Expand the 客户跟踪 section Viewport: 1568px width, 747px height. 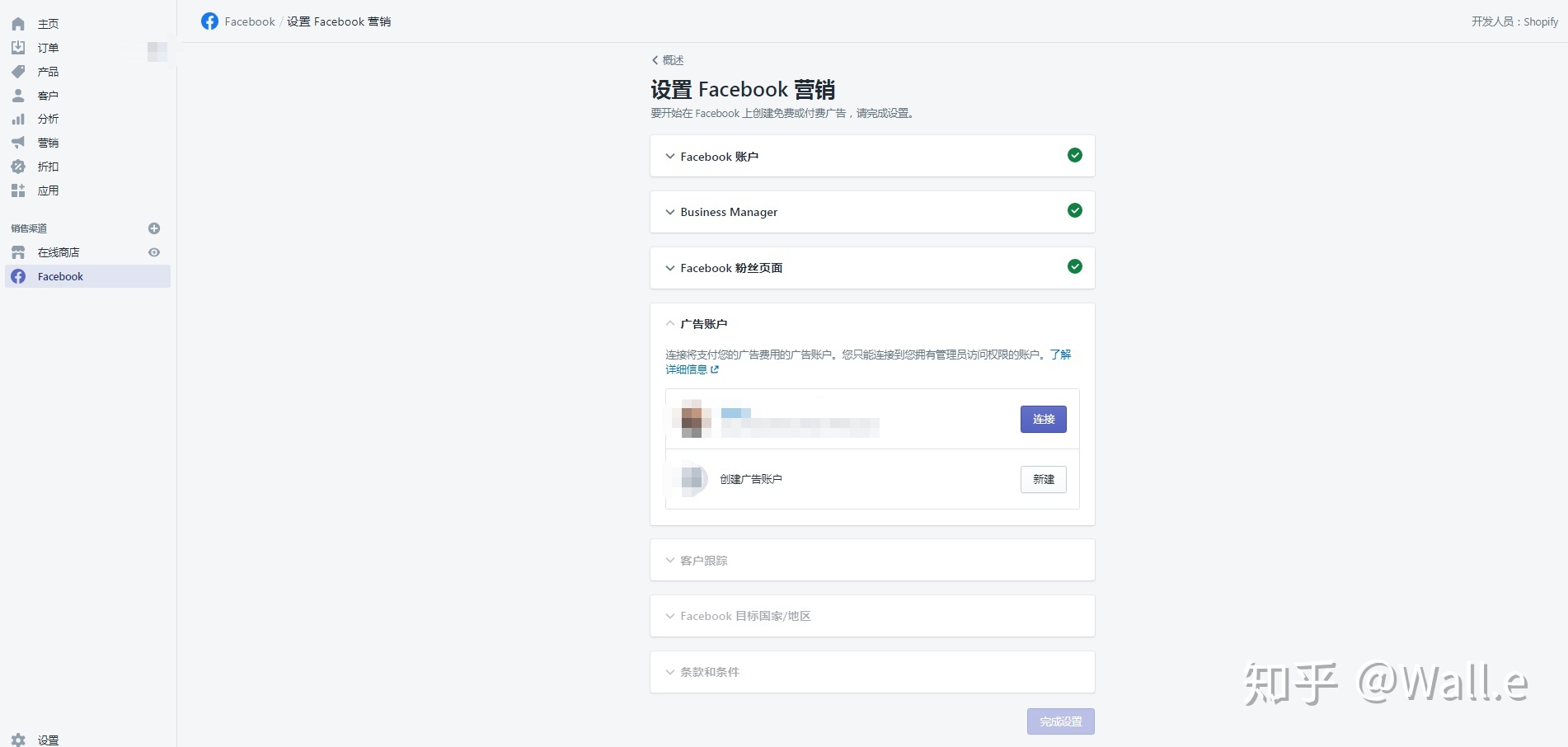[872, 560]
